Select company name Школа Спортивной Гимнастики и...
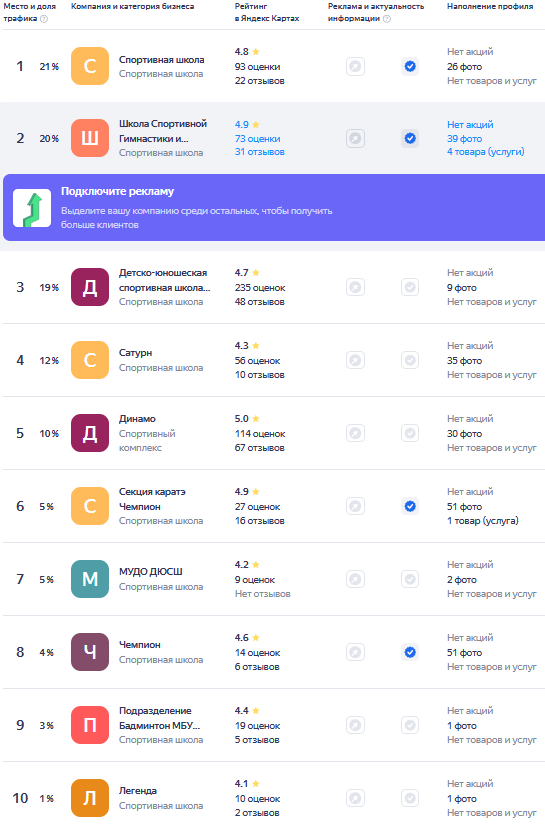 163,131
